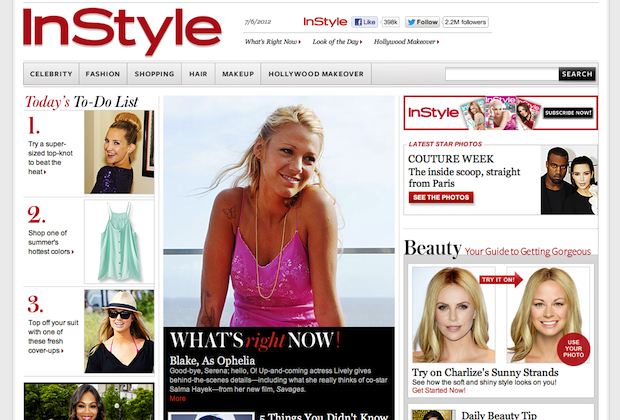
Task: Click the Get Started Now link
Action: [439, 390]
